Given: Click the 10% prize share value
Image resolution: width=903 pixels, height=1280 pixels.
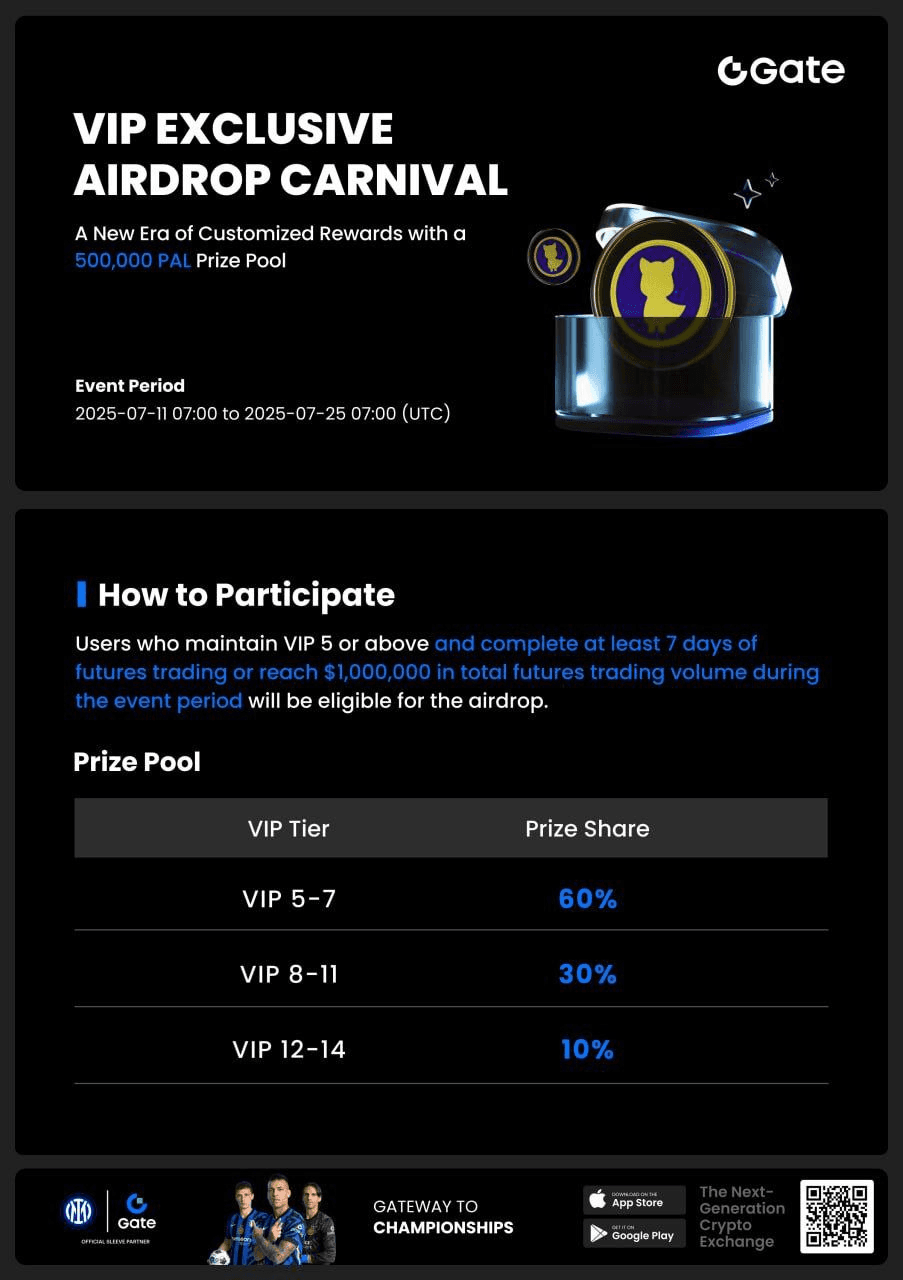Looking at the screenshot, I should click(x=588, y=1049).
